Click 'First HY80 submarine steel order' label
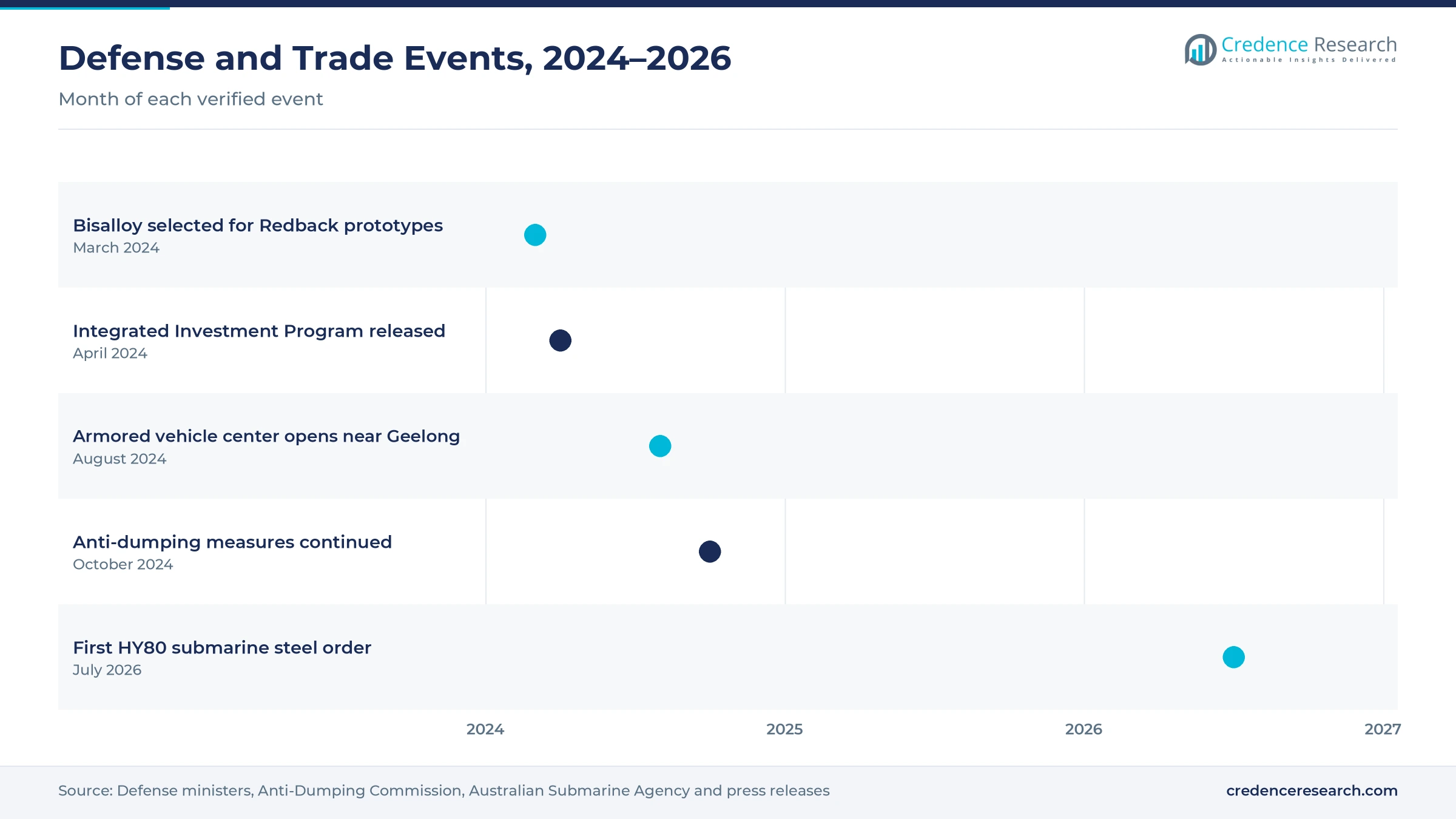1456x819 pixels. [222, 648]
